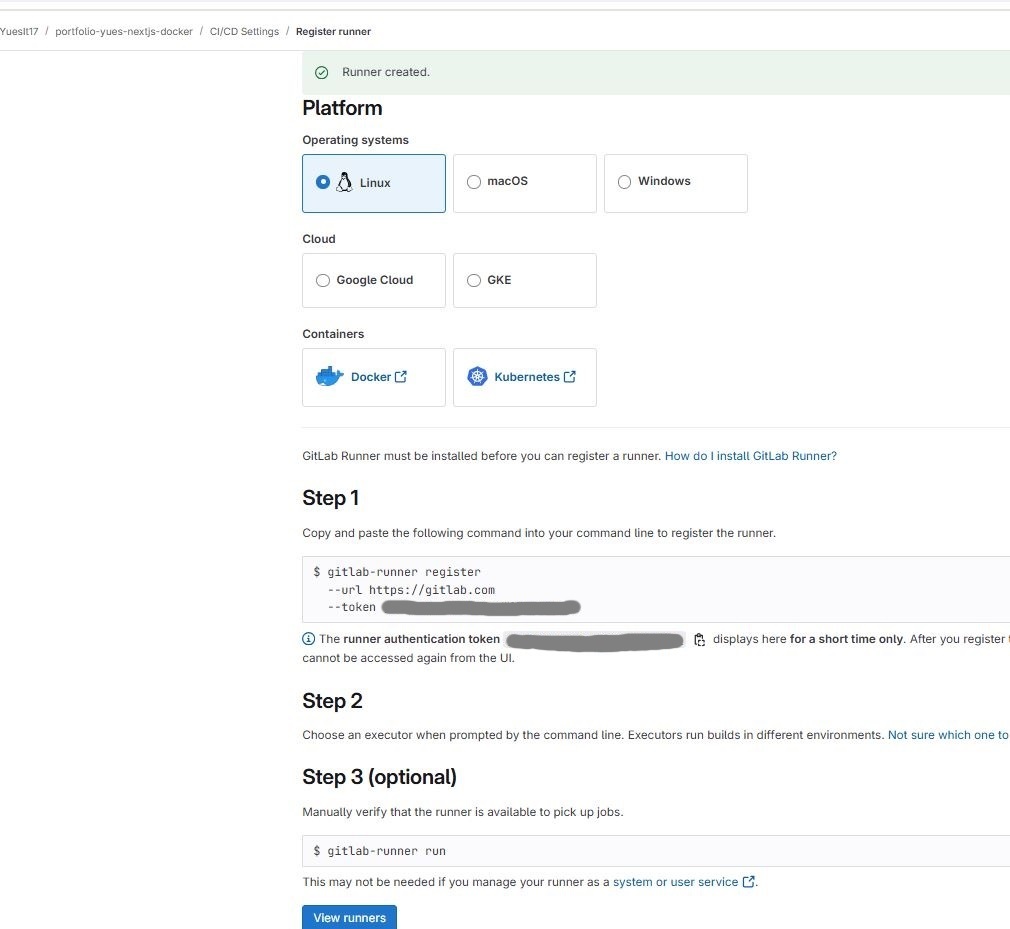
Task: Click external link icon beside Kubernetes
Action: [x=569, y=376]
